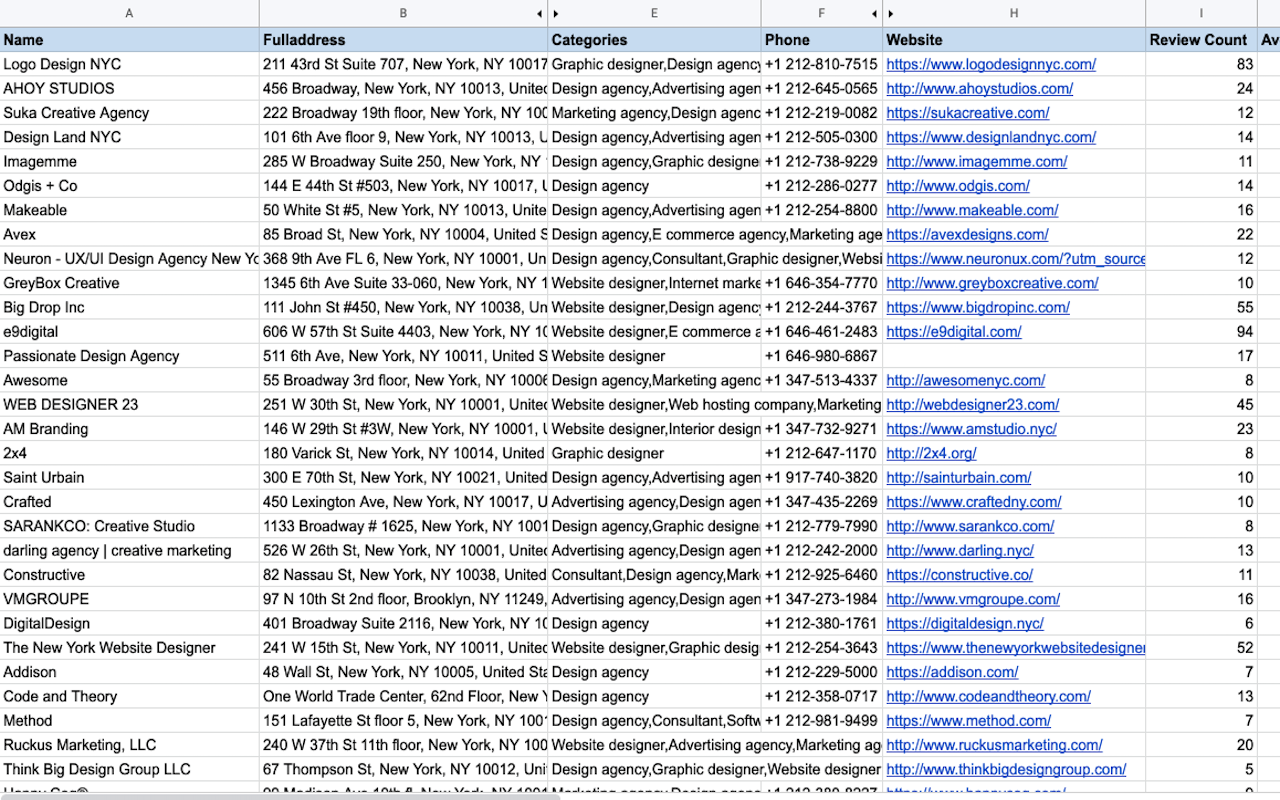Select review count 83 for Logo Design NYC
The height and width of the screenshot is (800, 1280).
[x=1201, y=64]
